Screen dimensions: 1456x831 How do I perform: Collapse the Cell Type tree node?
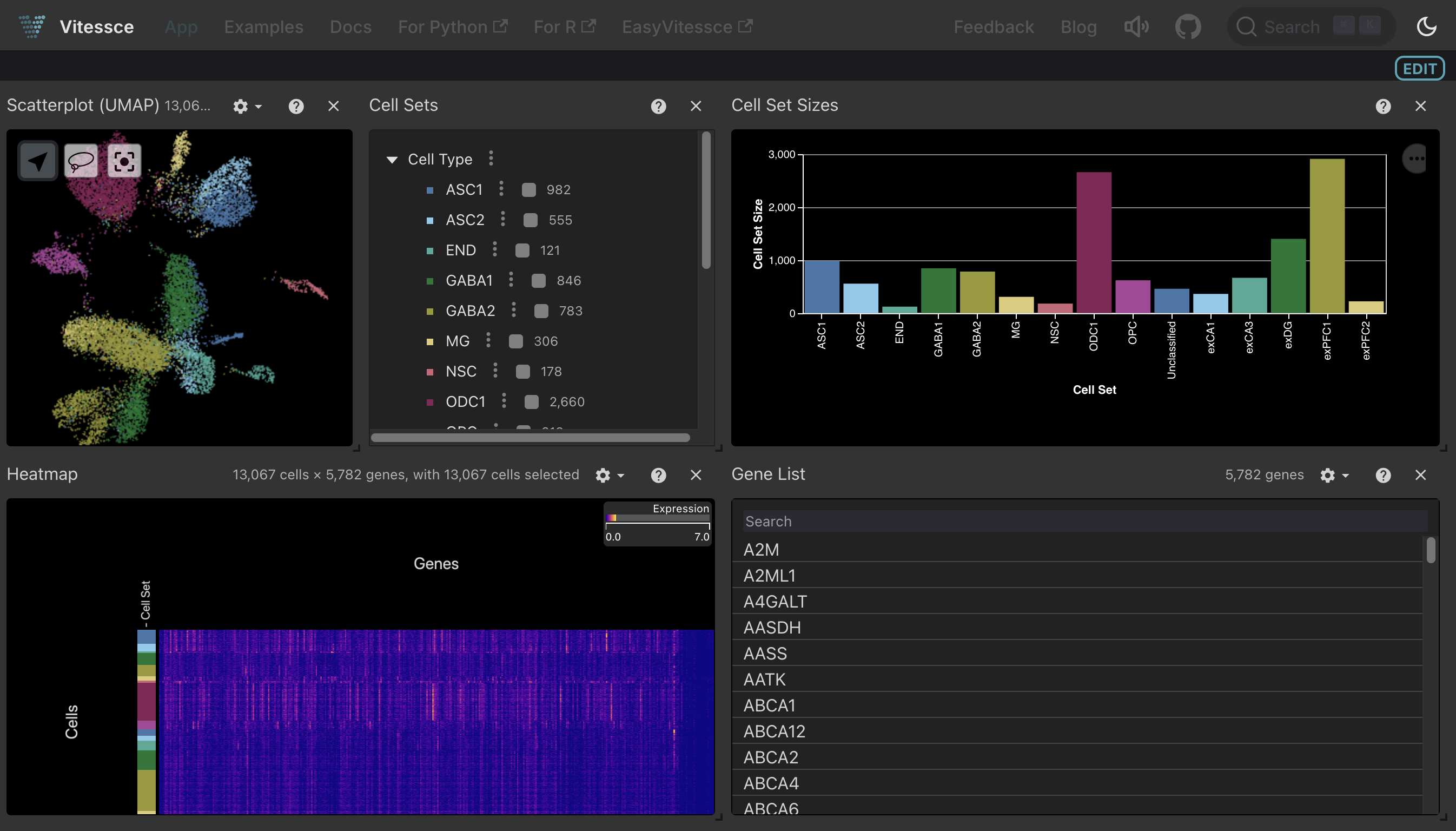point(392,159)
